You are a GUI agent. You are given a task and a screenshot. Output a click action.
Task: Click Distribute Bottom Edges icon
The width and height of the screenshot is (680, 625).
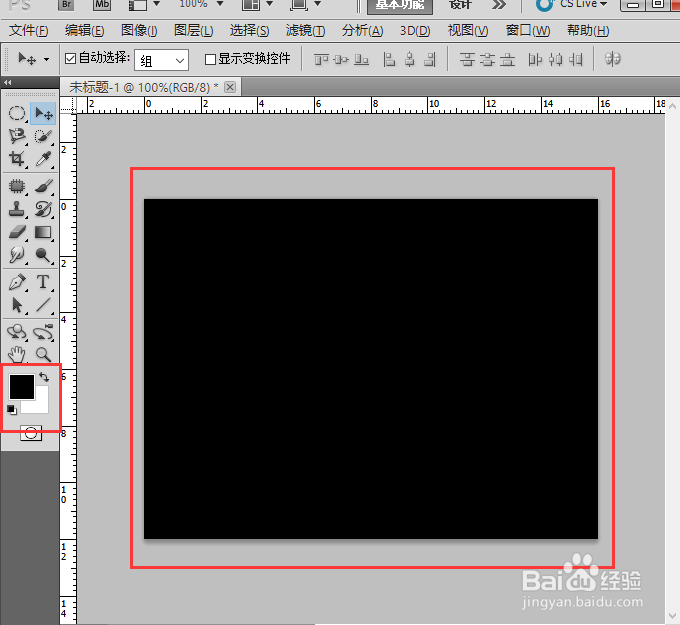point(507,59)
